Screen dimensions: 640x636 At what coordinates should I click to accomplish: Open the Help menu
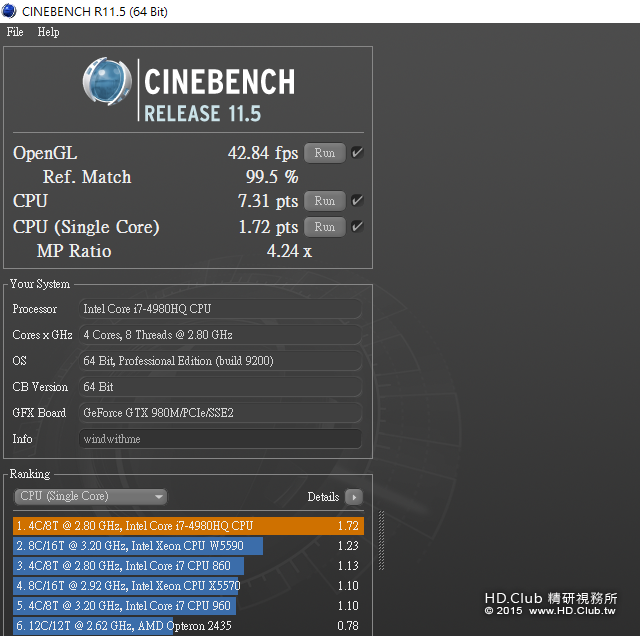[x=48, y=32]
